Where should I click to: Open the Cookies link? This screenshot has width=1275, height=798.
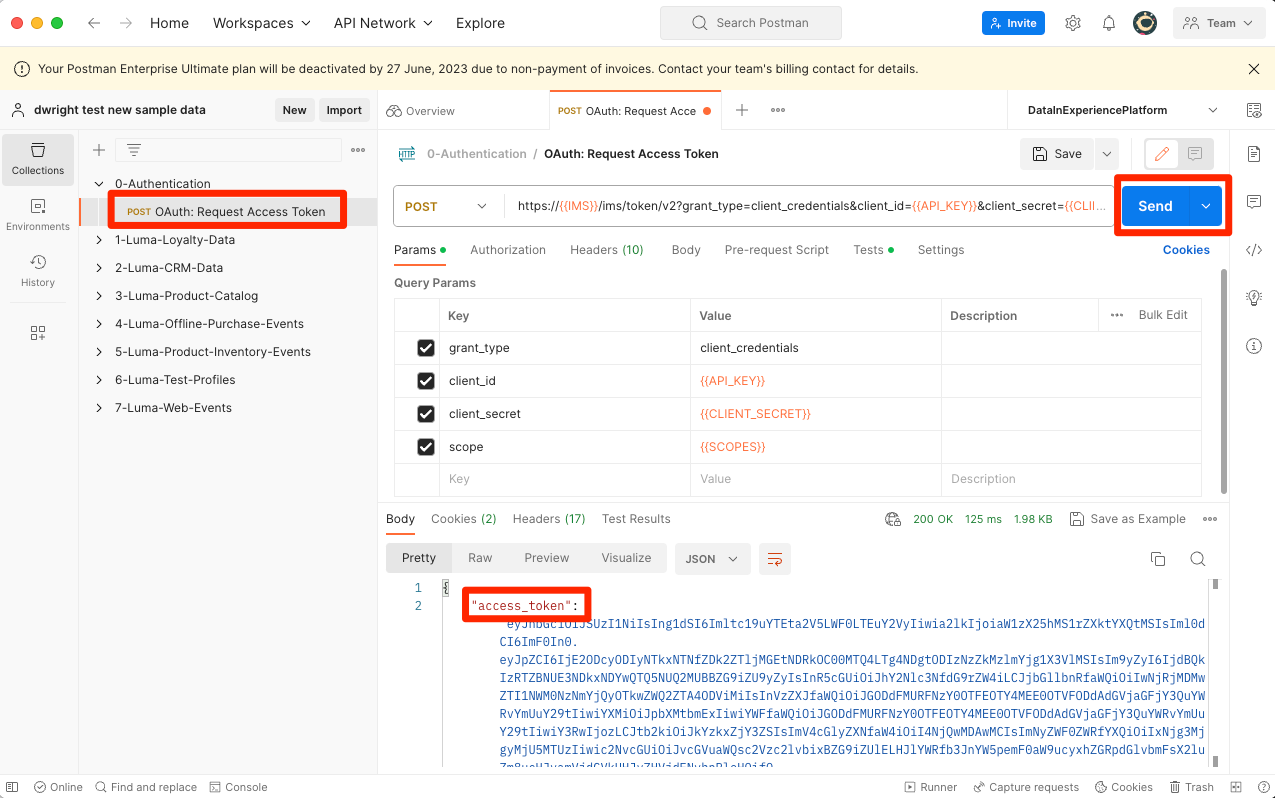click(x=1186, y=250)
